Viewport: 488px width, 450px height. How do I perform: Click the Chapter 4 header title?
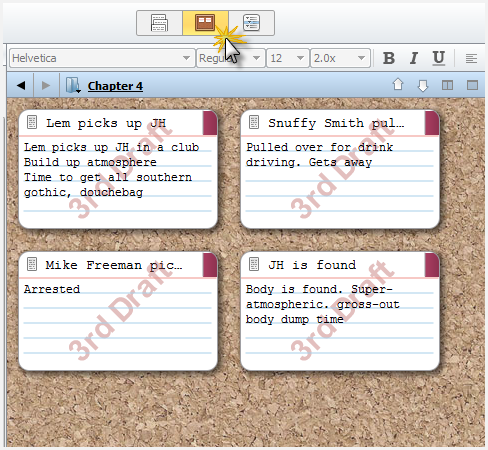click(115, 86)
